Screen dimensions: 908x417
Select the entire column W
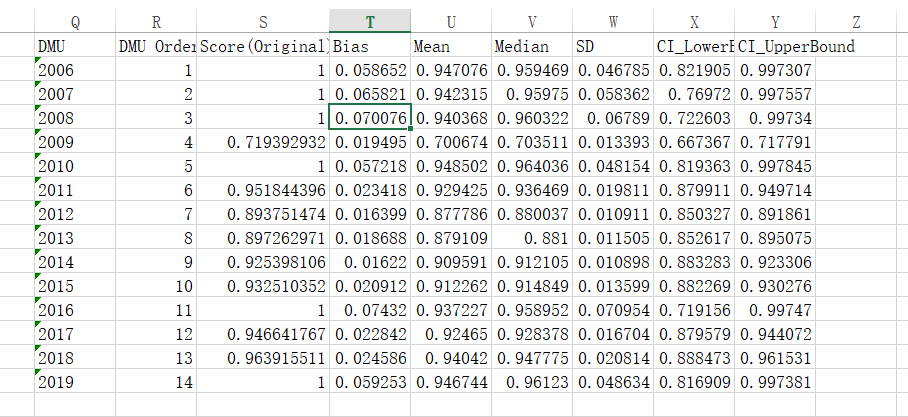point(613,23)
